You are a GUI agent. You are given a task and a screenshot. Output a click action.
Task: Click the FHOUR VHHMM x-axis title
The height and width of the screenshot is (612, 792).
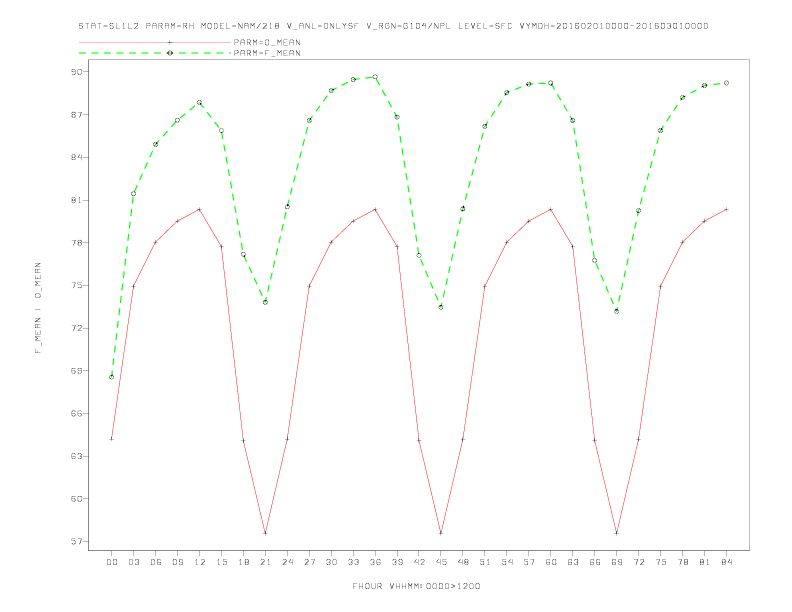click(x=416, y=586)
